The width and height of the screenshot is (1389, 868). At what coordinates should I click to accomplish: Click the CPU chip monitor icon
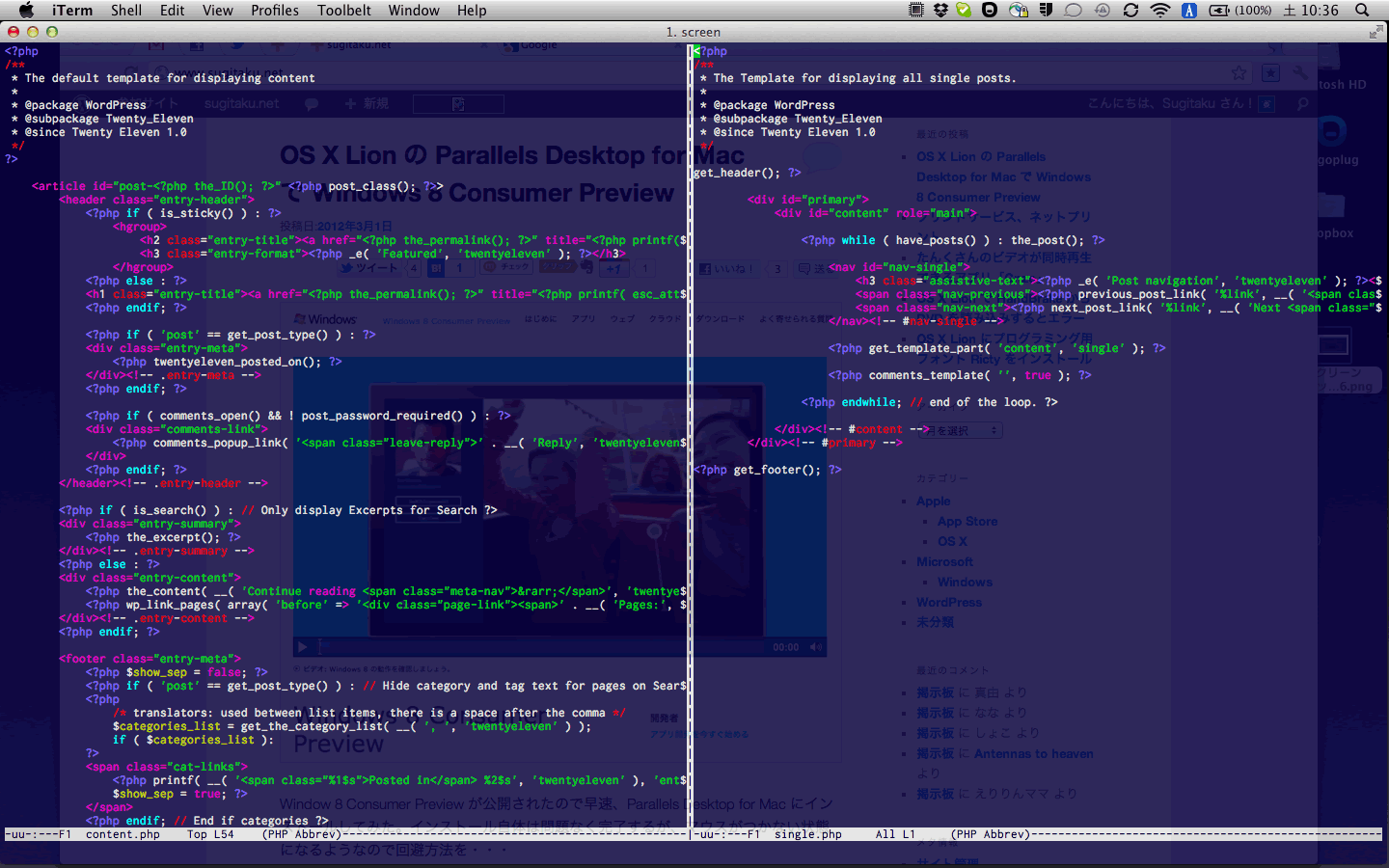tap(916, 11)
